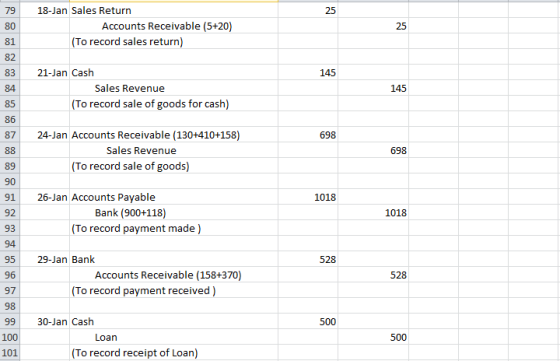Image resolution: width=560 pixels, height=361 pixels.
Task: Select the Bank (900+118) cell
Action: coord(174,213)
